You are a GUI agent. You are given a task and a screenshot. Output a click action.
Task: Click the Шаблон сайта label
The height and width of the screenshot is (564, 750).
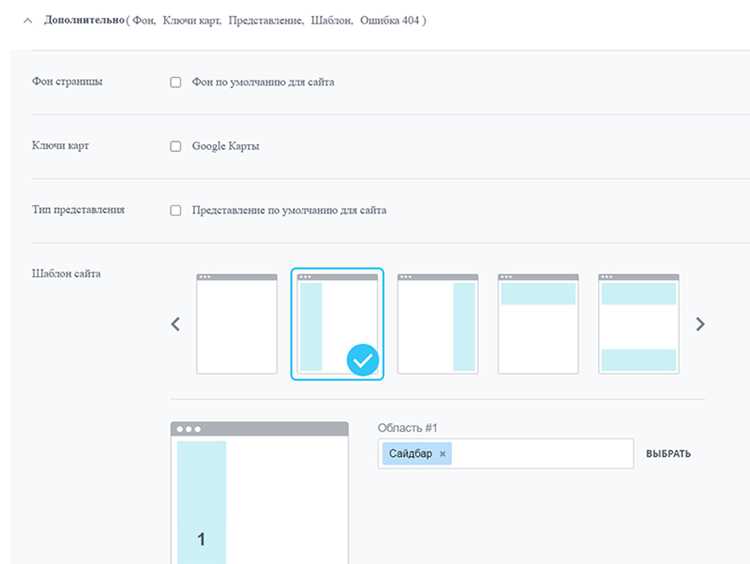66,274
